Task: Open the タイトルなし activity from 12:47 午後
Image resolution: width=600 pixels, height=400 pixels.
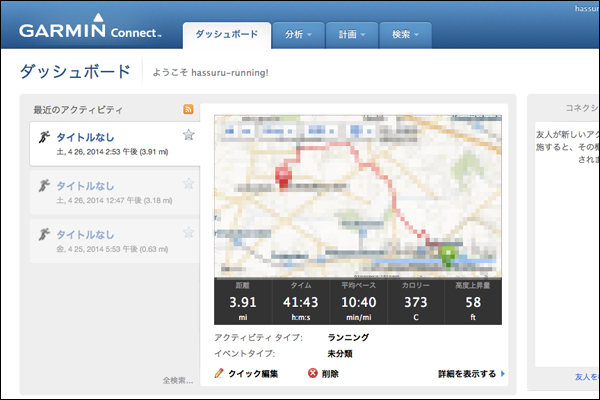Action: (85, 186)
